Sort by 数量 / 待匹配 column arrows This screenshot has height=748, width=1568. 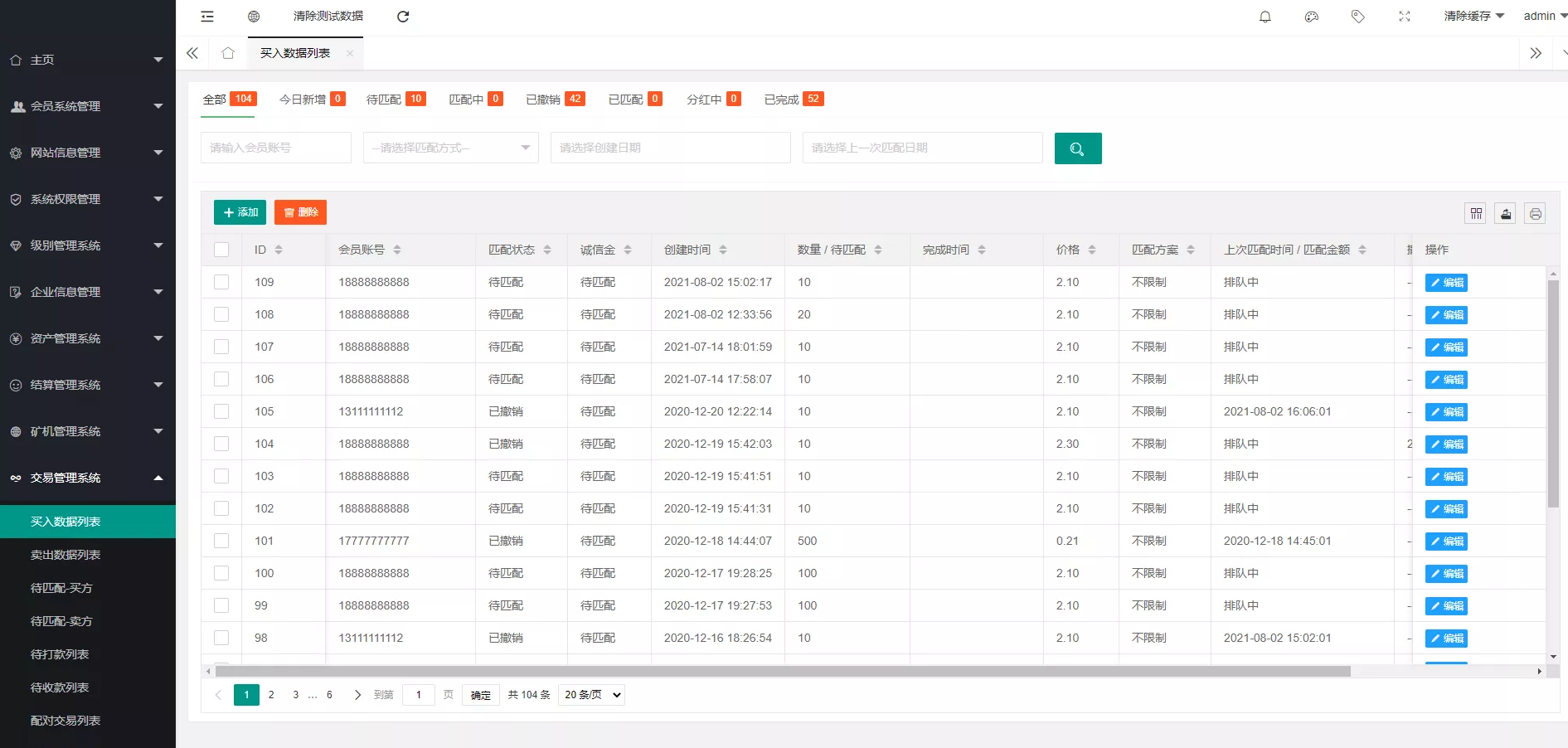pos(878,250)
